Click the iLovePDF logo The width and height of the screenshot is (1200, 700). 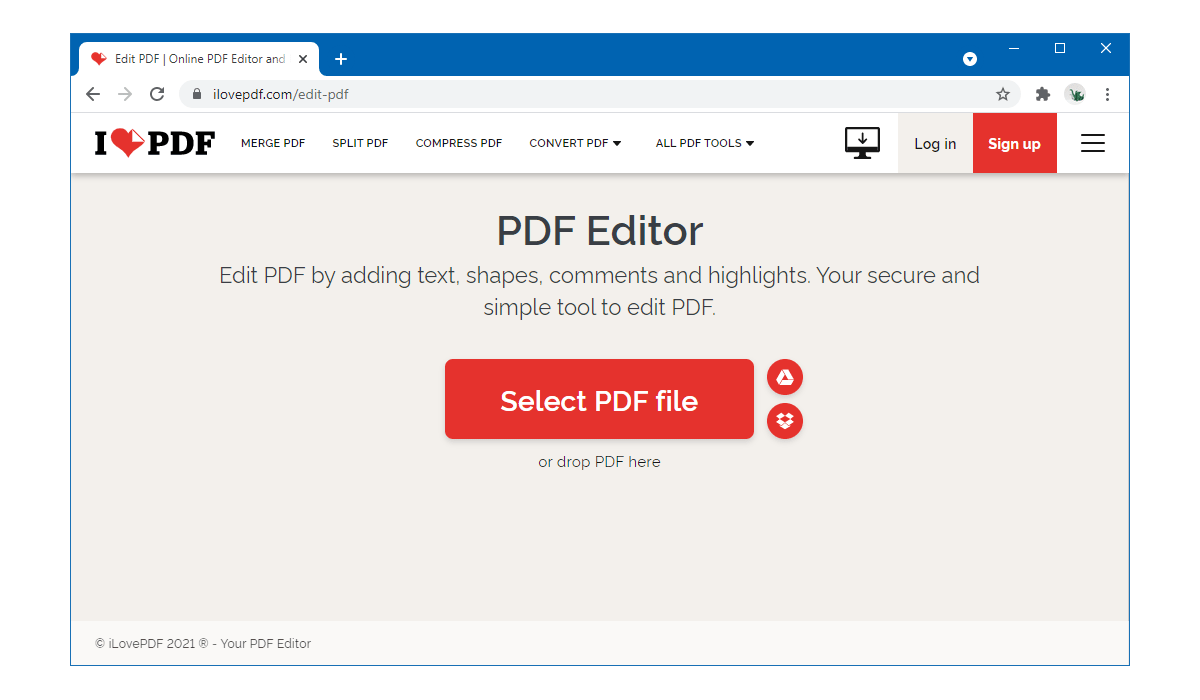pyautogui.click(x=154, y=144)
